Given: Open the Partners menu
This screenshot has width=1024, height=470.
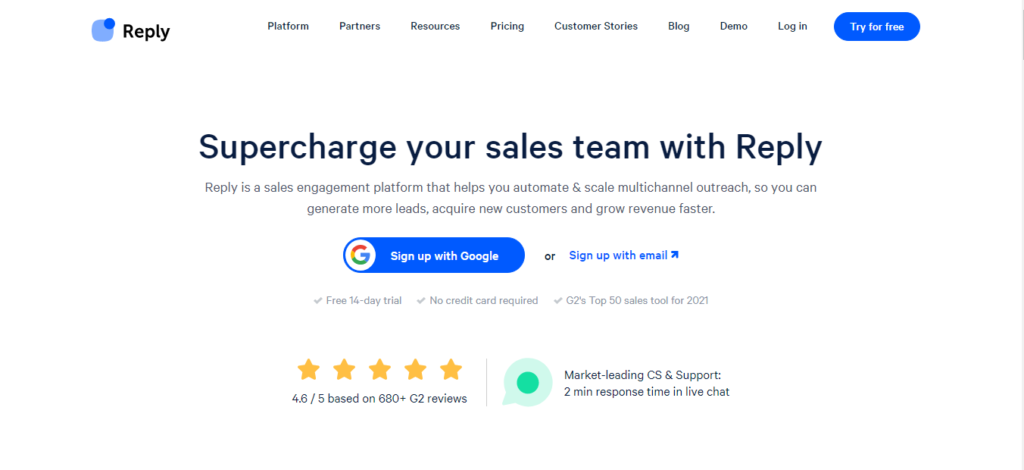Looking at the screenshot, I should (359, 26).
